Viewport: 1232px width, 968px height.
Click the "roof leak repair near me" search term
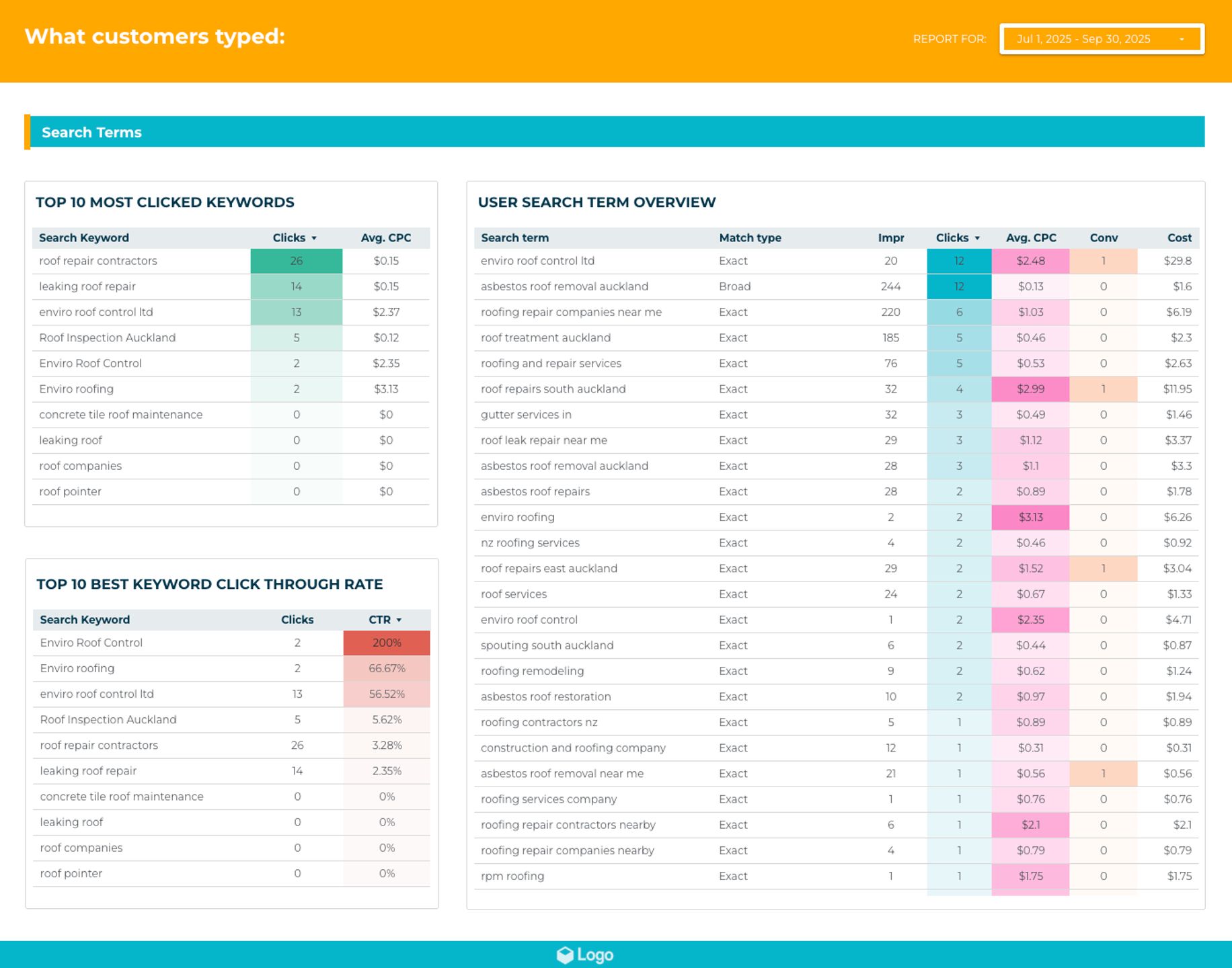544,440
